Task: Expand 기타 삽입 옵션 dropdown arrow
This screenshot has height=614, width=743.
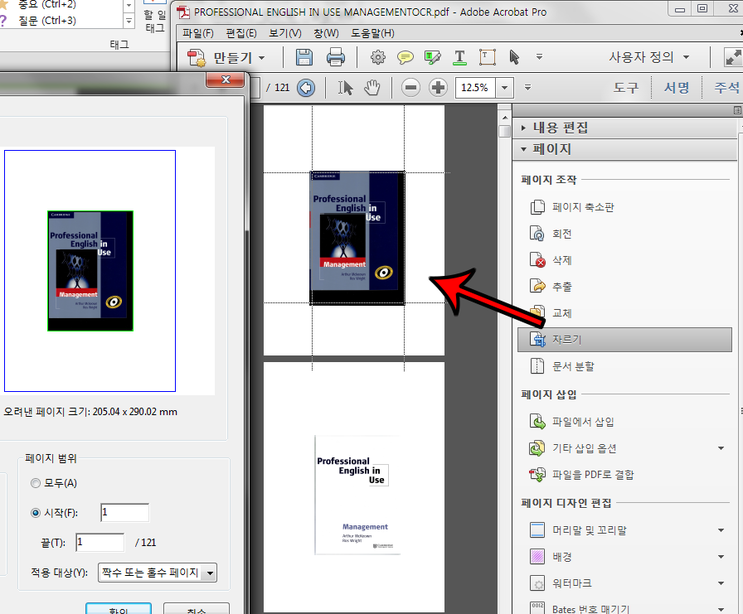Action: tap(721, 448)
